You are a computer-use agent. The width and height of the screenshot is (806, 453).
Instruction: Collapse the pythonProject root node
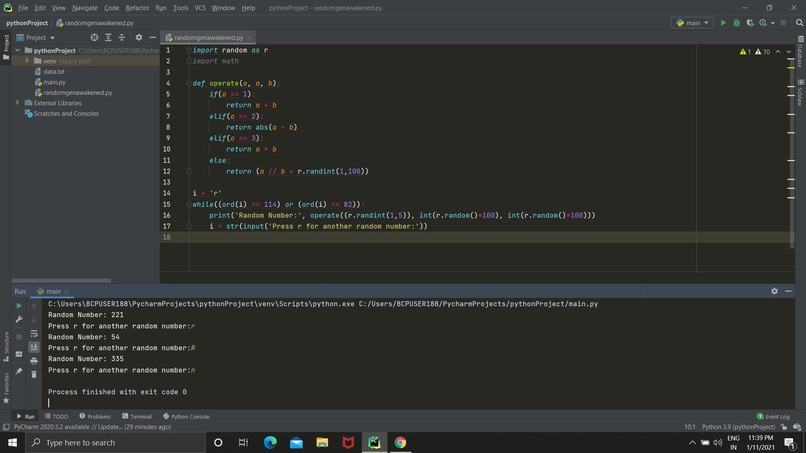pos(17,50)
